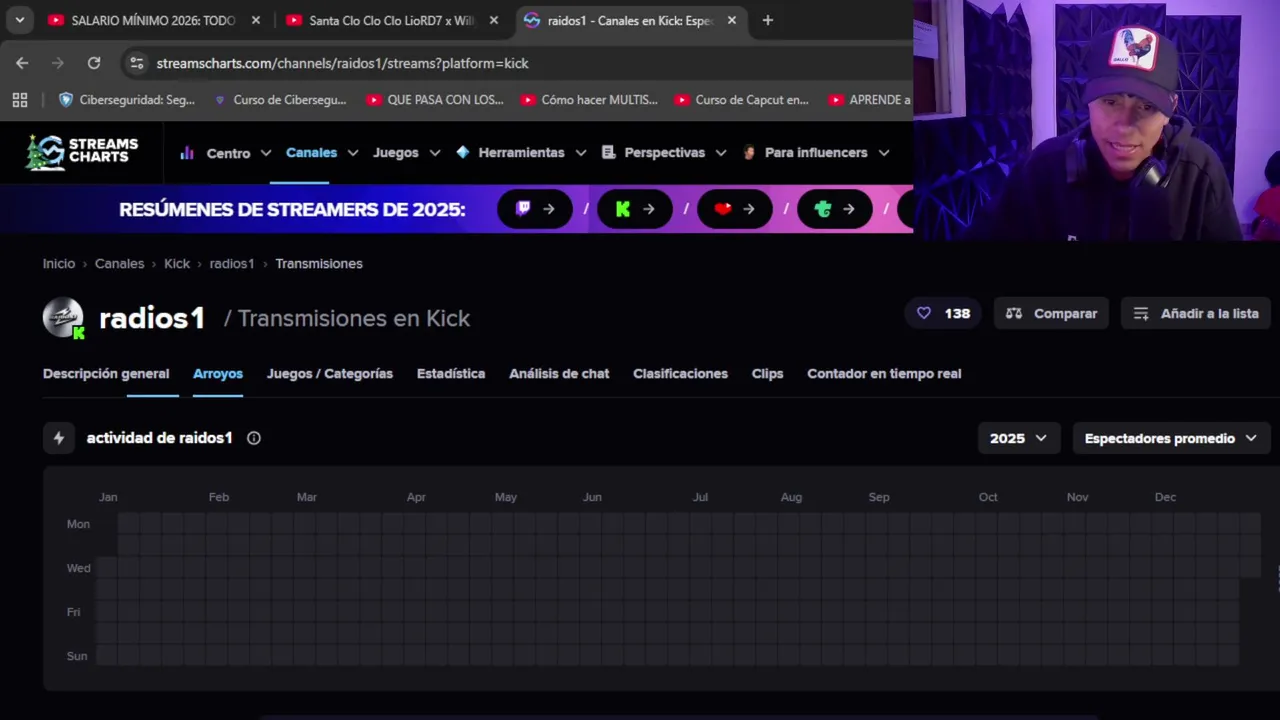
Task: Expand the Perspectivas menu
Action: 664,153
